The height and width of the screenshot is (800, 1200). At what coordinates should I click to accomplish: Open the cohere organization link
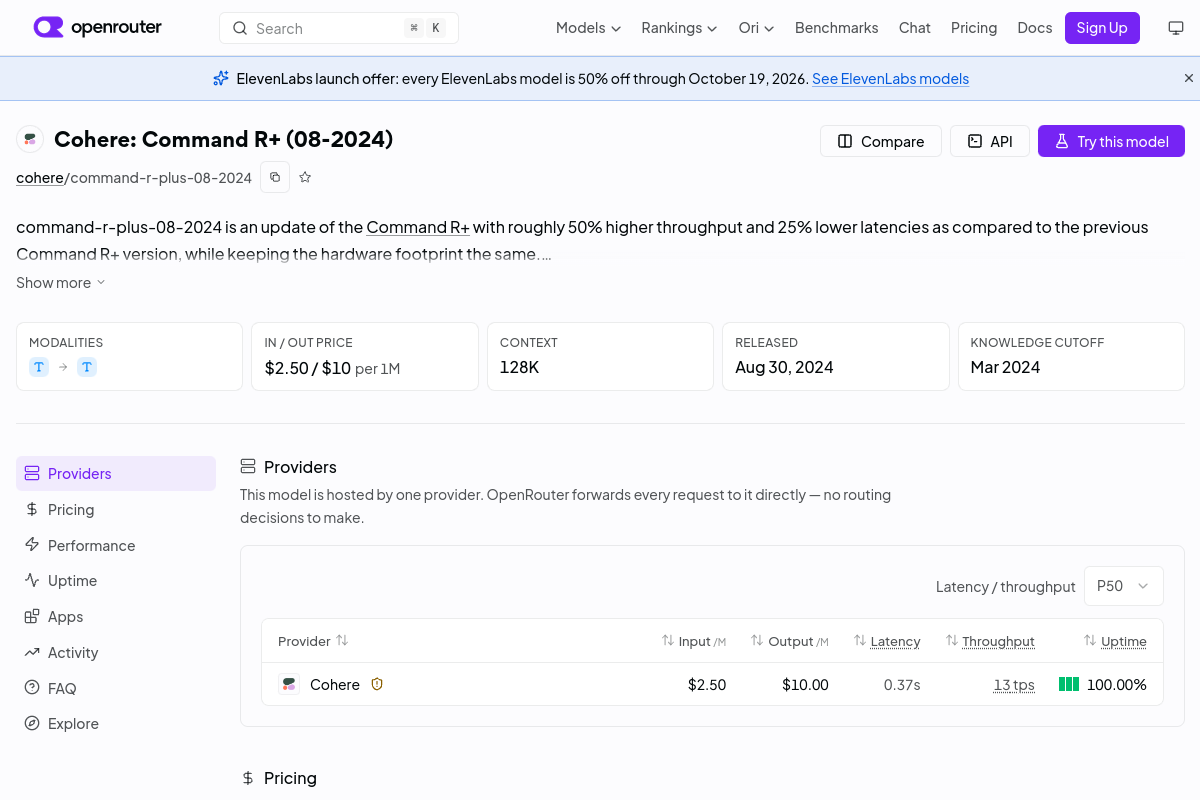[40, 178]
